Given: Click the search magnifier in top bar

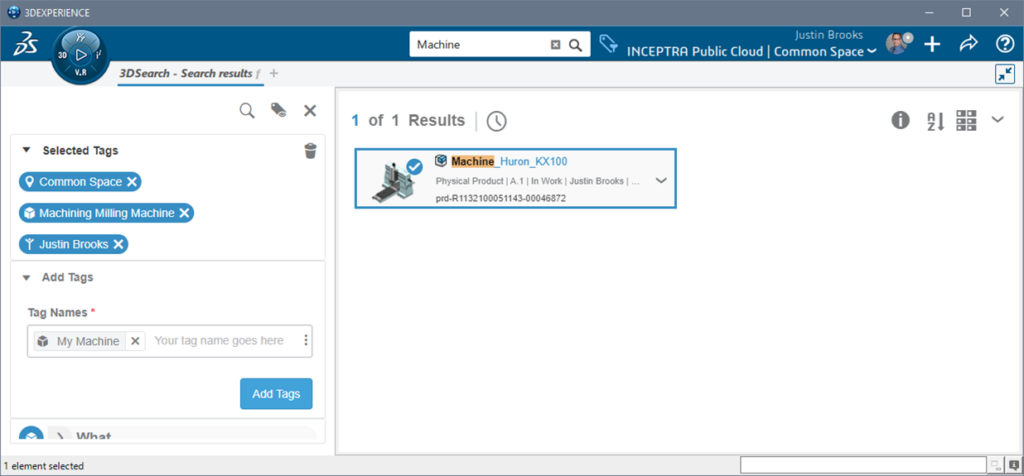Looking at the screenshot, I should pos(575,45).
